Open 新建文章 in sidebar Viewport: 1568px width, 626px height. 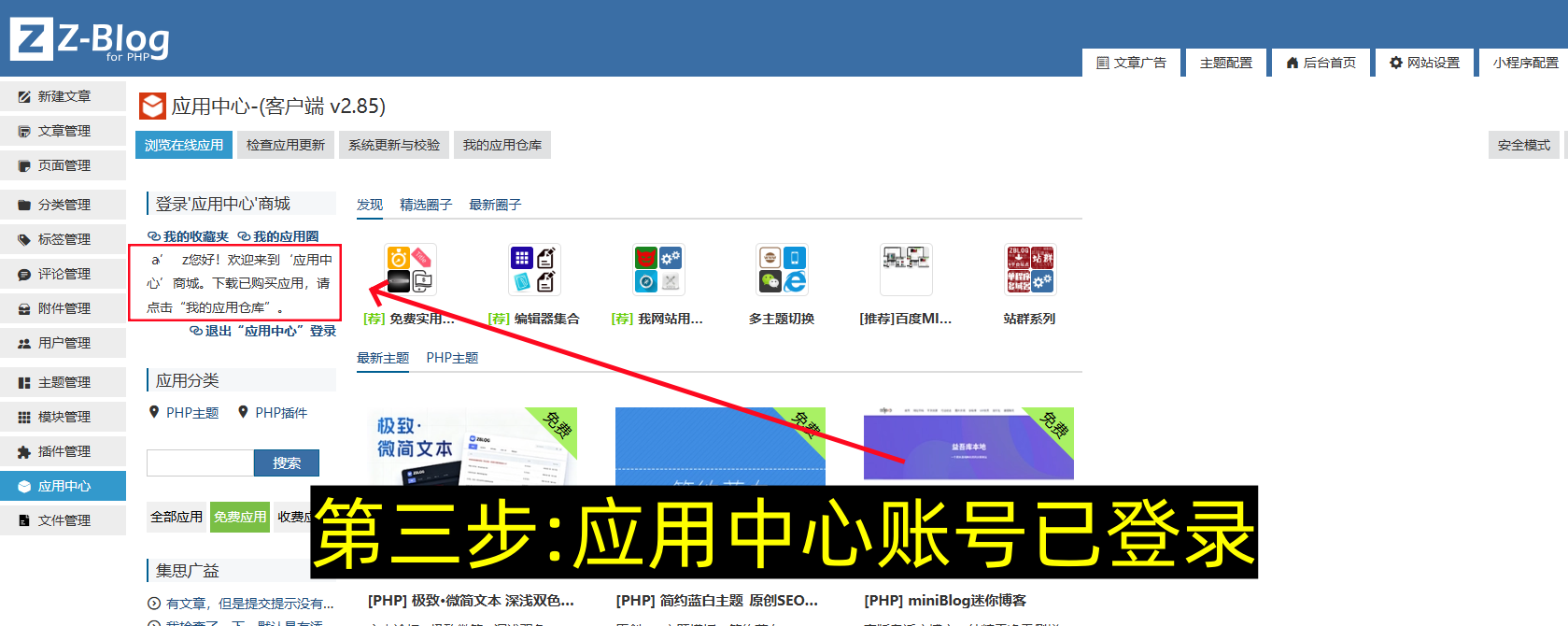[63, 96]
